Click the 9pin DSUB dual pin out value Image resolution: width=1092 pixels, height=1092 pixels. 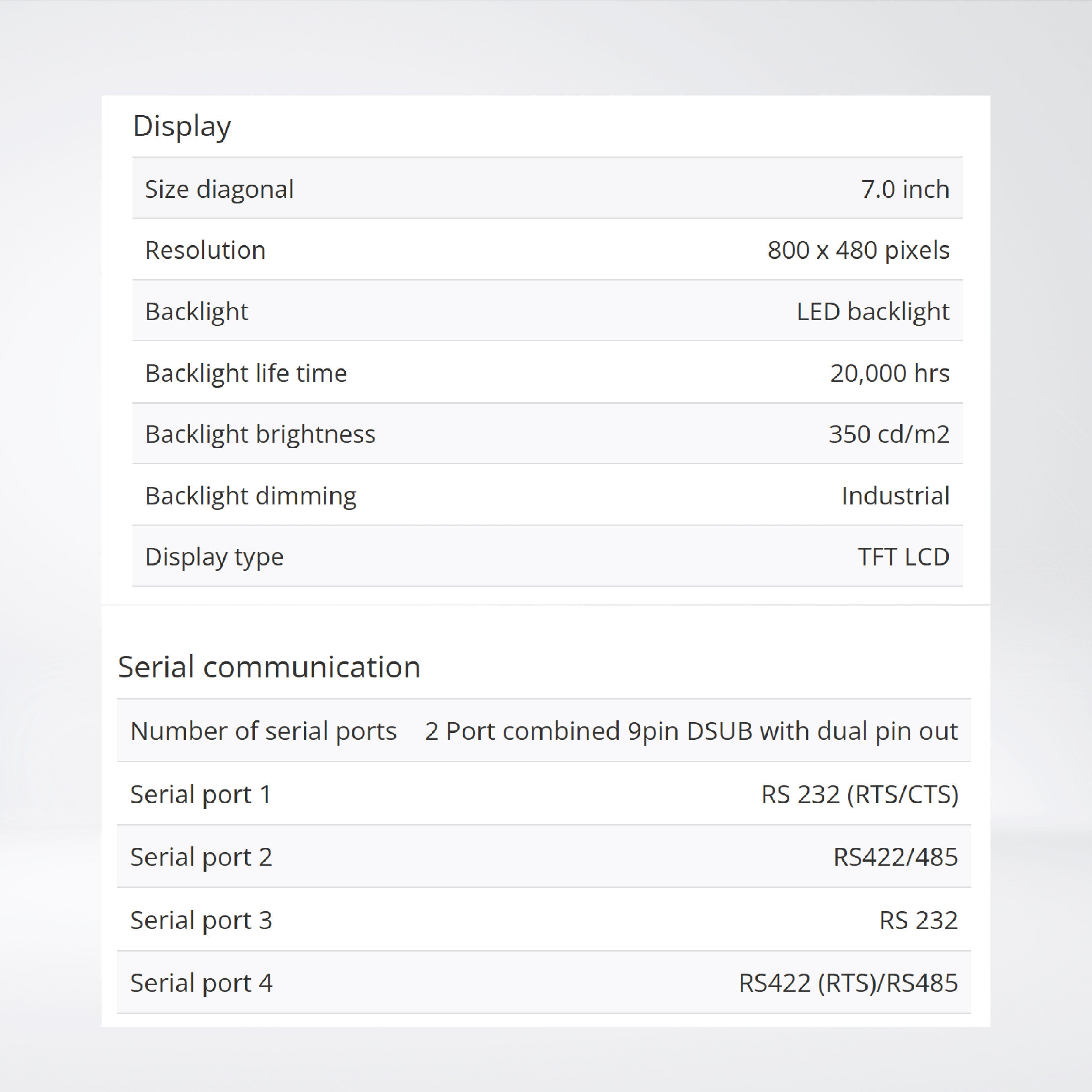point(691,731)
